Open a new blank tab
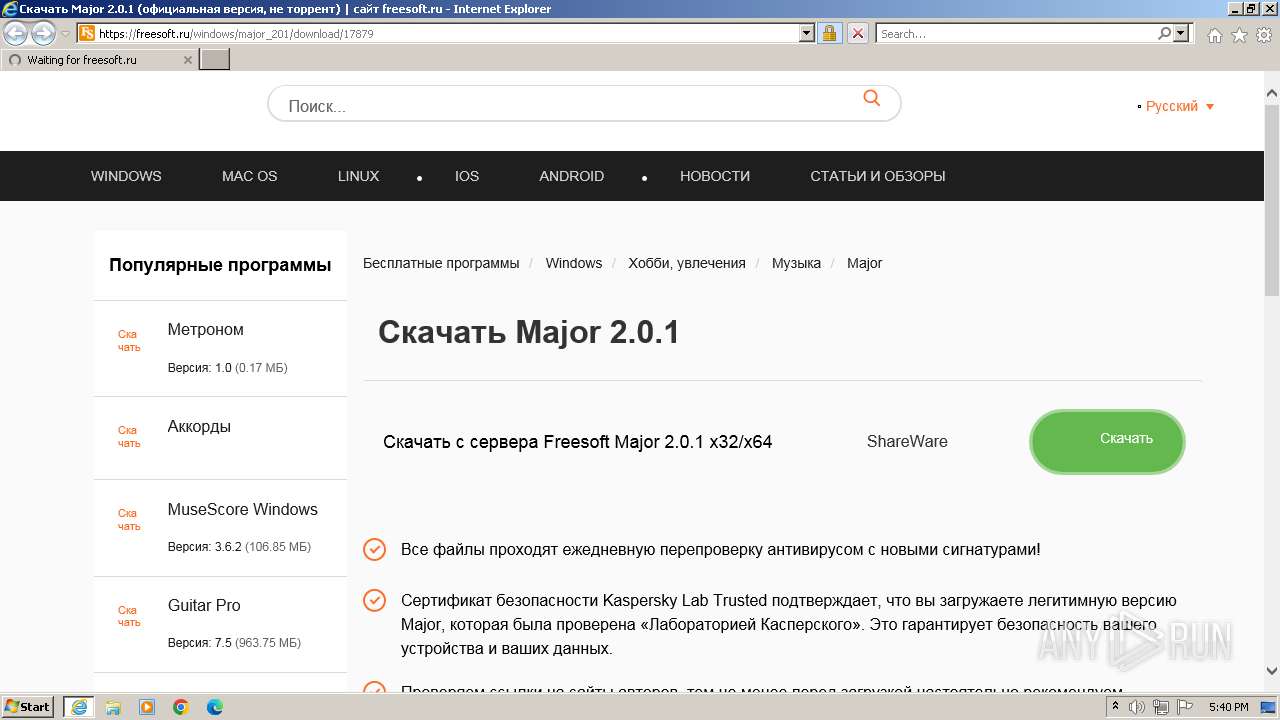1280x720 pixels. 215,60
